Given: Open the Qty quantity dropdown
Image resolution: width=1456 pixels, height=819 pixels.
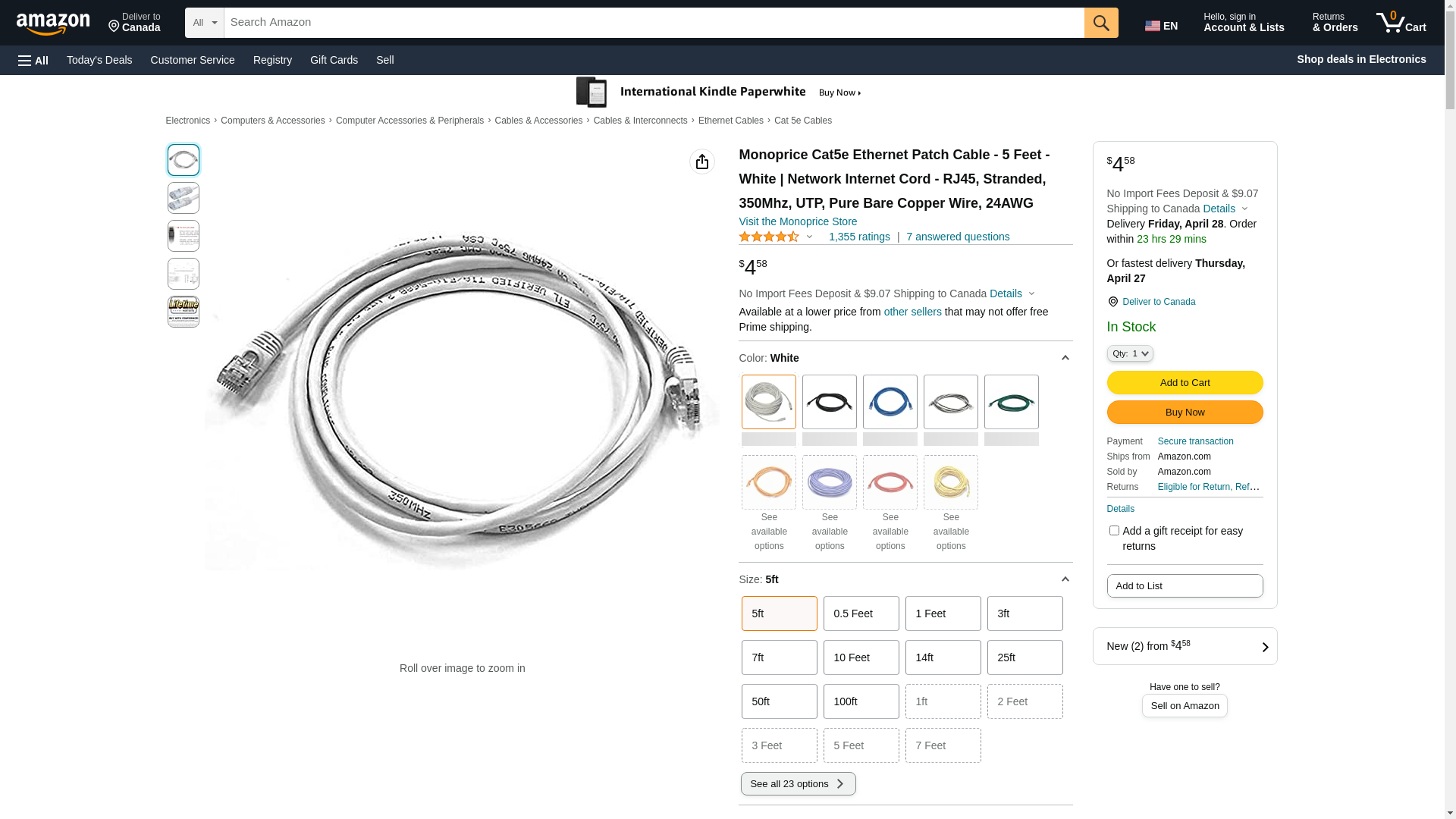Looking at the screenshot, I should coord(1130,353).
